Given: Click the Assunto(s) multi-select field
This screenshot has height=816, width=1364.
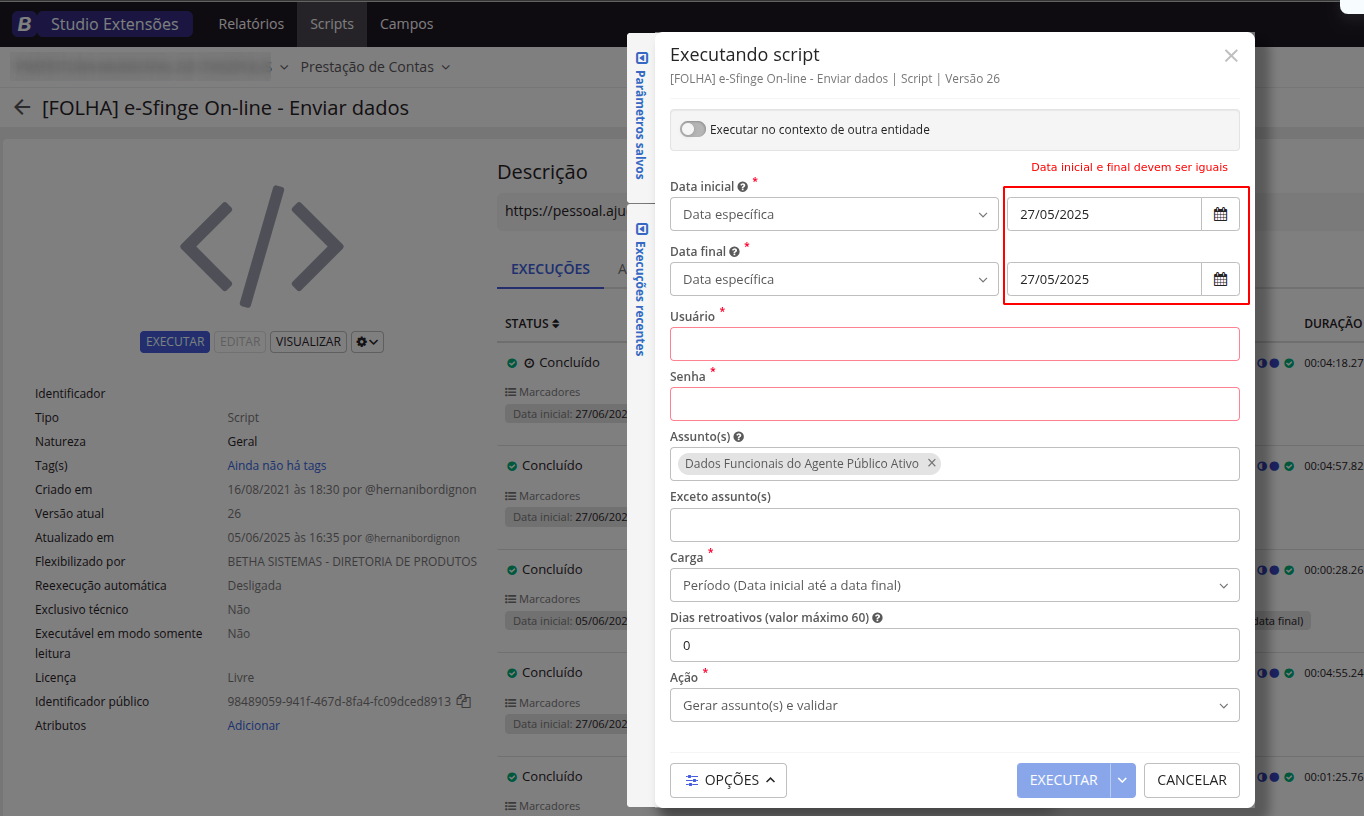Looking at the screenshot, I should 955,464.
